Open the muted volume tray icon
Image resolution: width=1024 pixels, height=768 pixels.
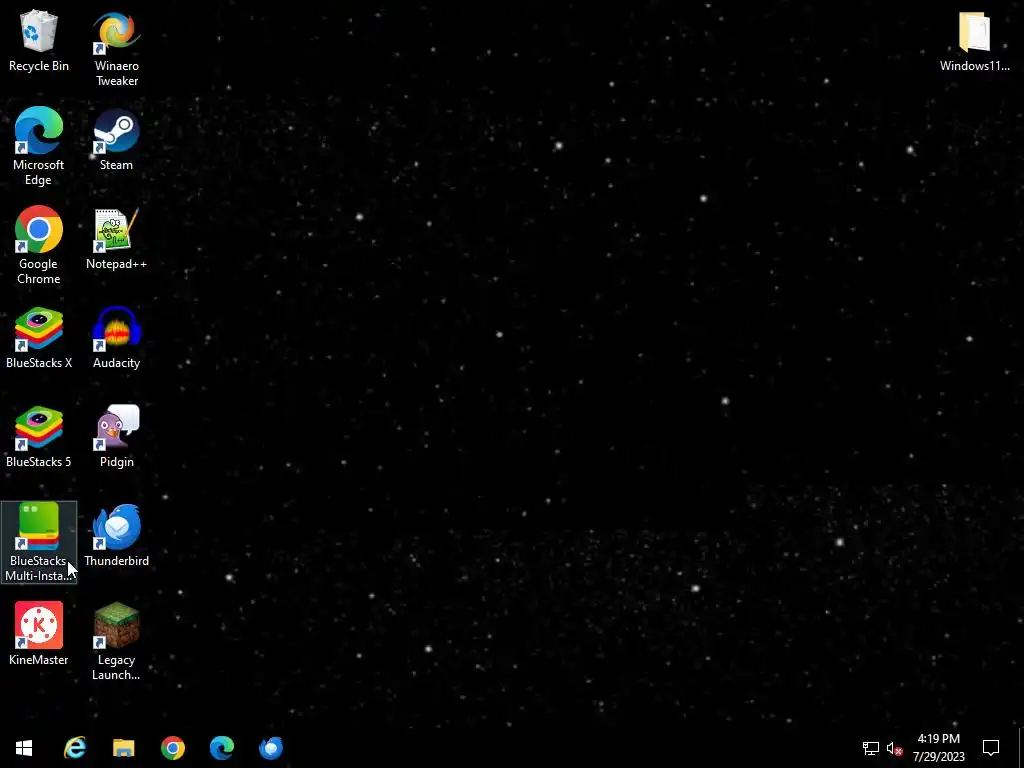pos(895,748)
